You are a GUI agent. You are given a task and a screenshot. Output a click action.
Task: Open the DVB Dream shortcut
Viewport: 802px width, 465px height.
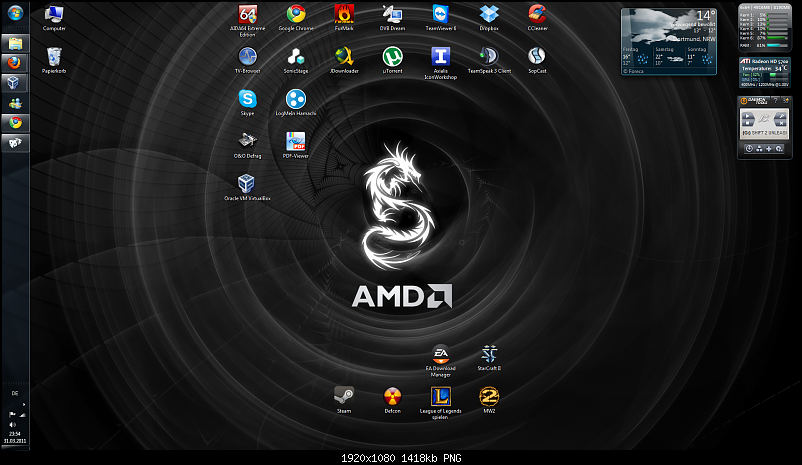(392, 18)
